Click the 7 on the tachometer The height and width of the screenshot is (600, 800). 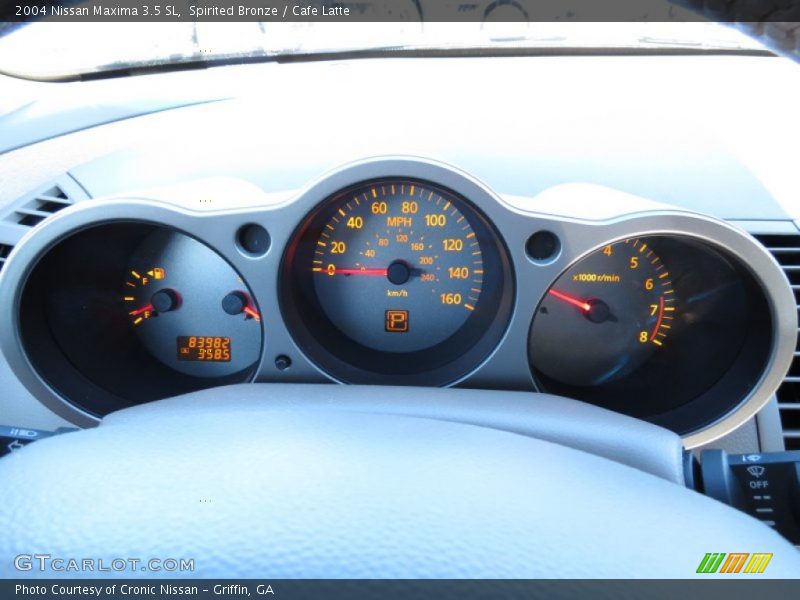(x=654, y=310)
